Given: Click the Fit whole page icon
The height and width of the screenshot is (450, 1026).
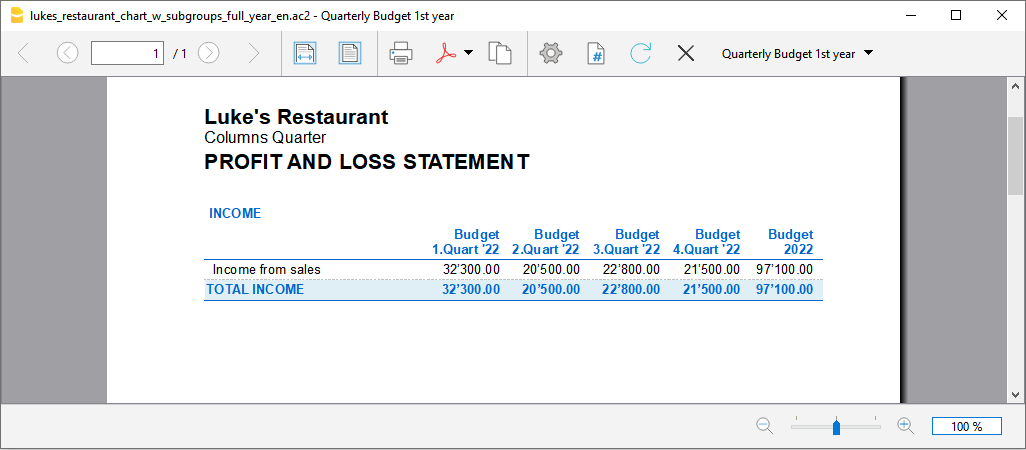Looking at the screenshot, I should click(349, 54).
